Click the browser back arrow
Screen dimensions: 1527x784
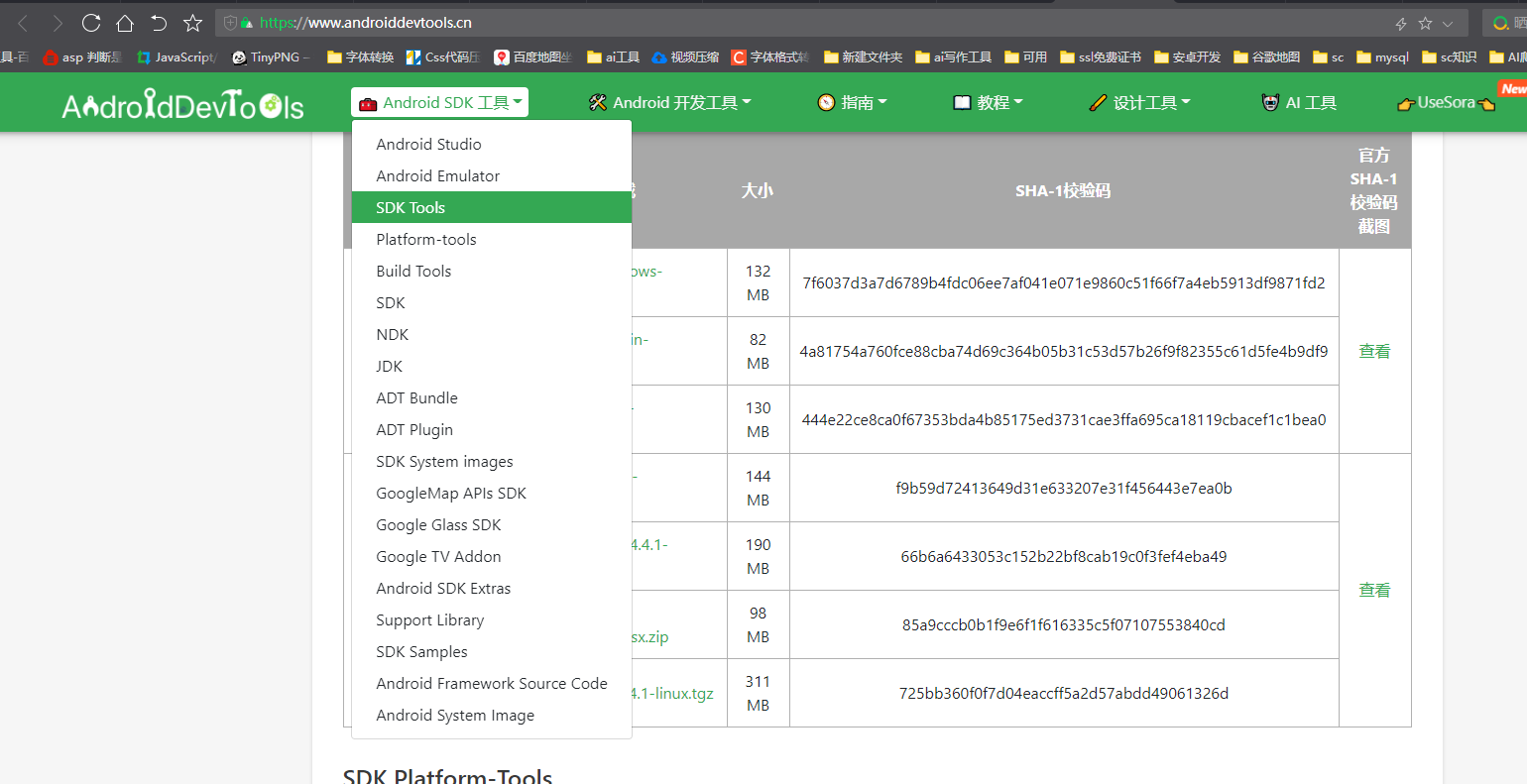pyautogui.click(x=24, y=23)
